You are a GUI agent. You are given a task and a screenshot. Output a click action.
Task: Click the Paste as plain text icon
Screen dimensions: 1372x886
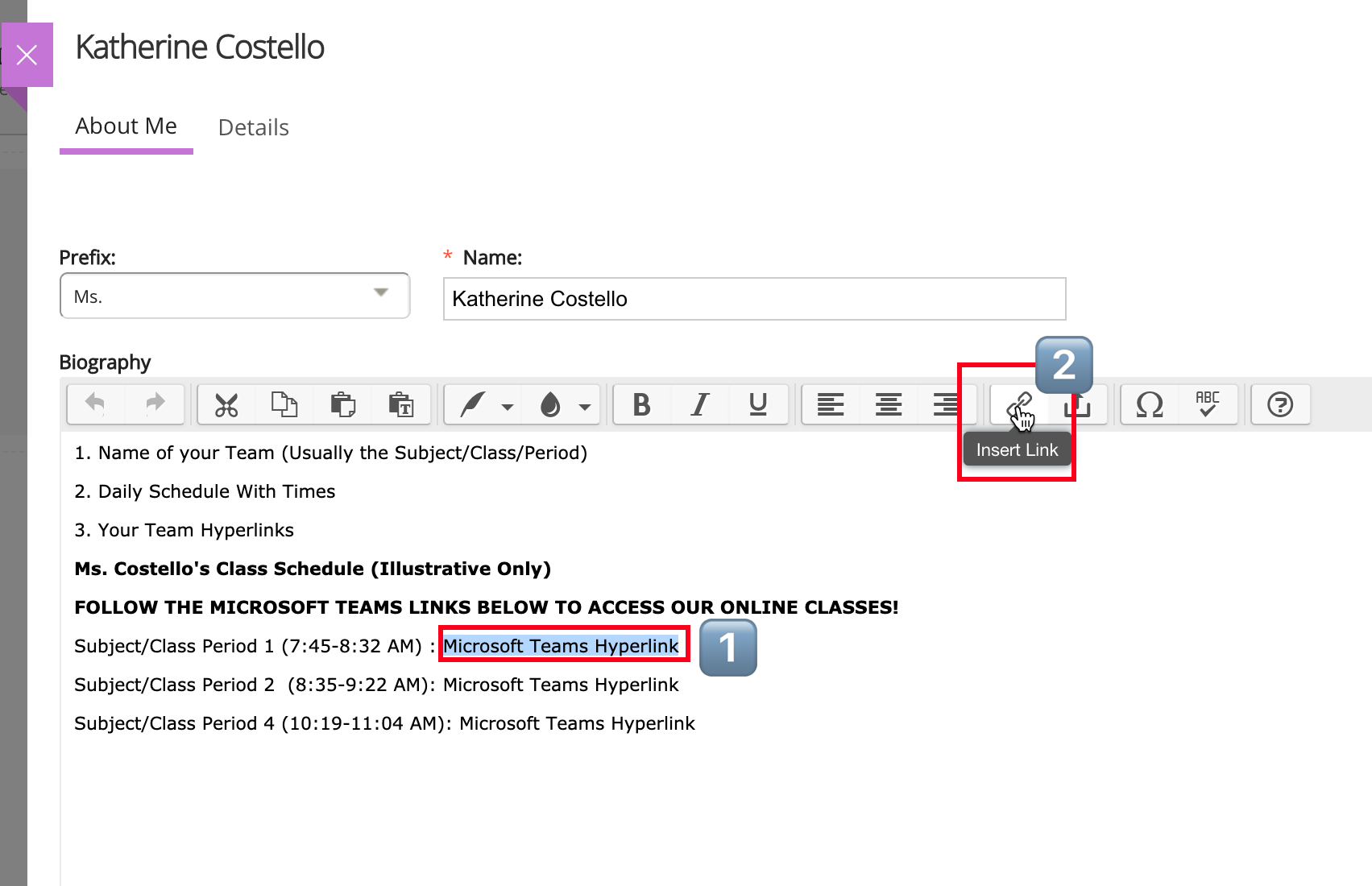coord(401,404)
